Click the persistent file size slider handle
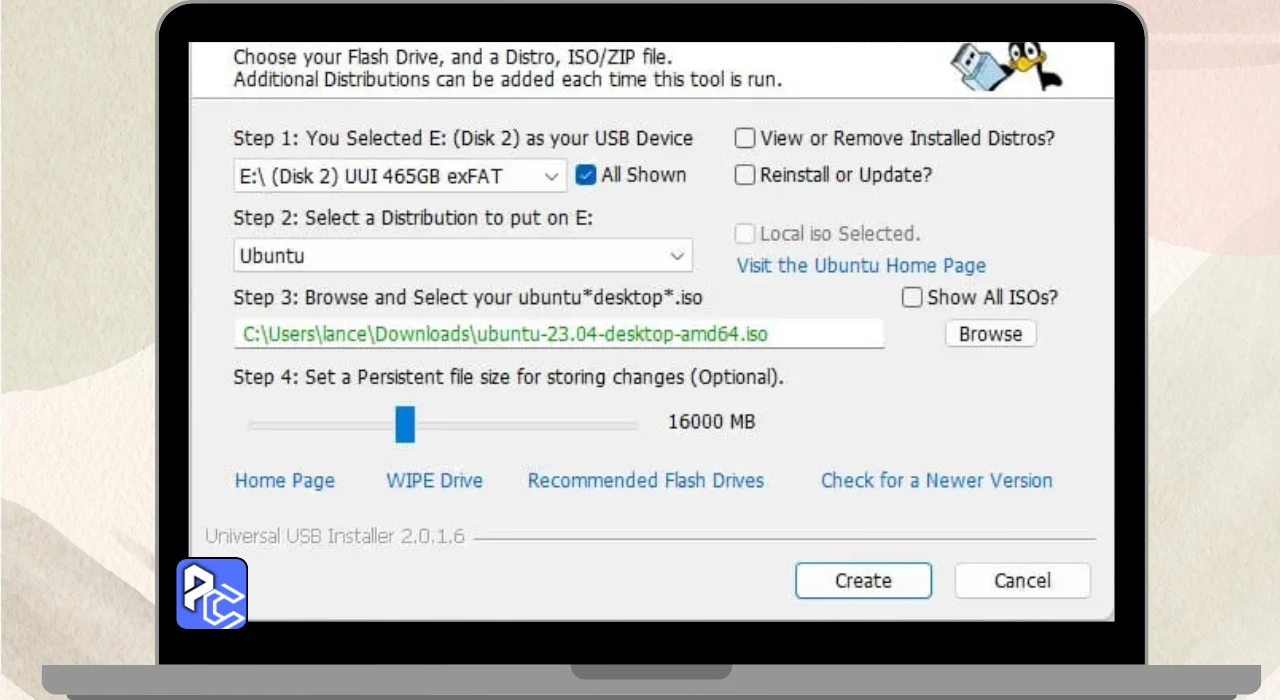1280x700 pixels. point(404,424)
